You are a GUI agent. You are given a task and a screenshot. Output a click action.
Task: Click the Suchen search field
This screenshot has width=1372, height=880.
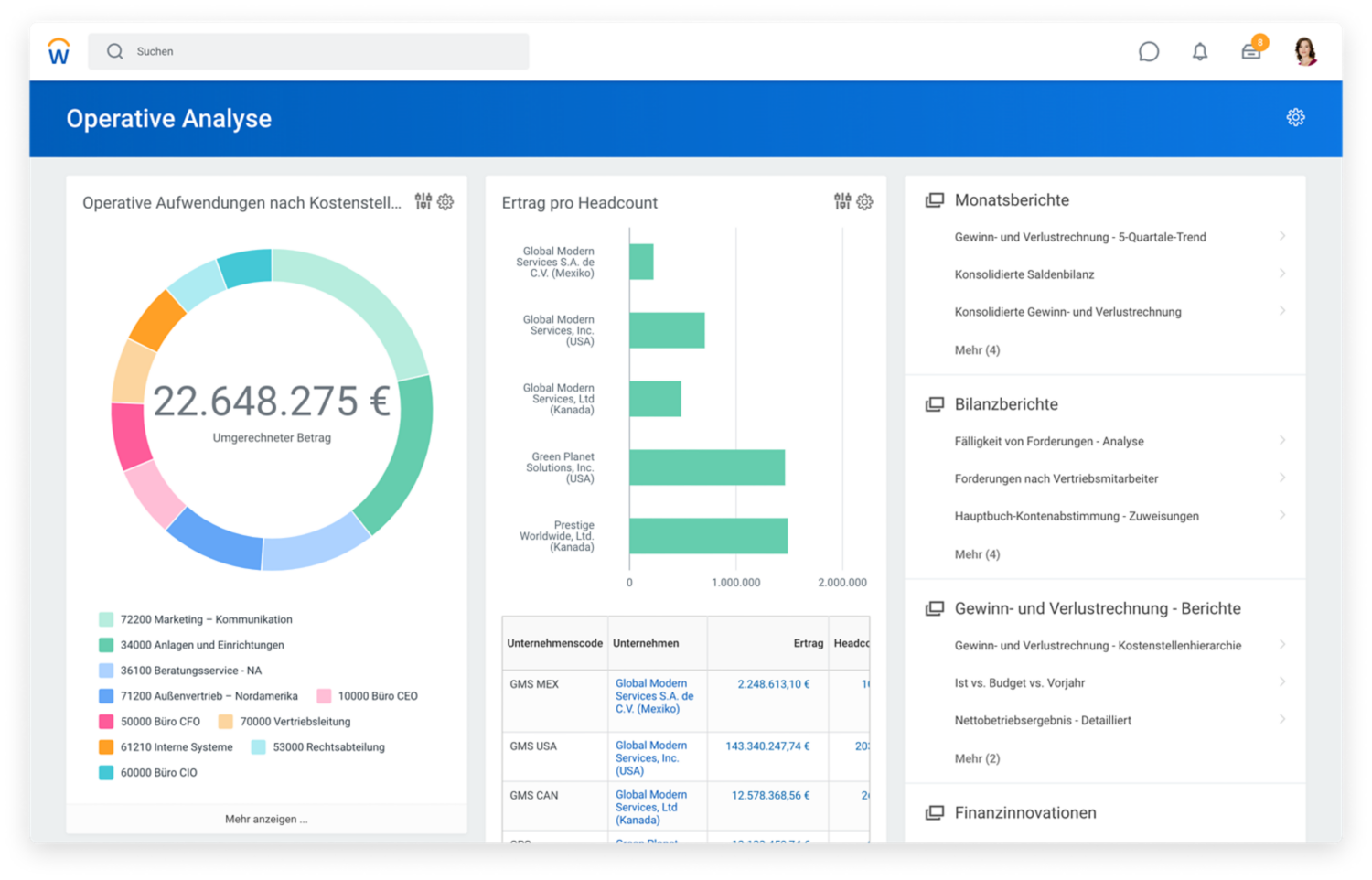pyautogui.click(x=308, y=51)
